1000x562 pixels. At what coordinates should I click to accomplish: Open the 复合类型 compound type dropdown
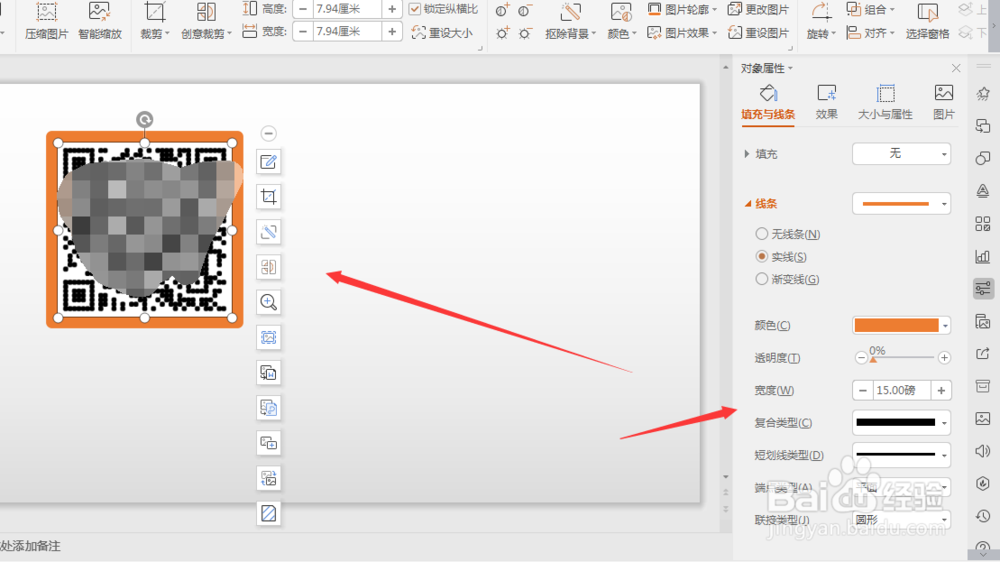[x=901, y=422]
